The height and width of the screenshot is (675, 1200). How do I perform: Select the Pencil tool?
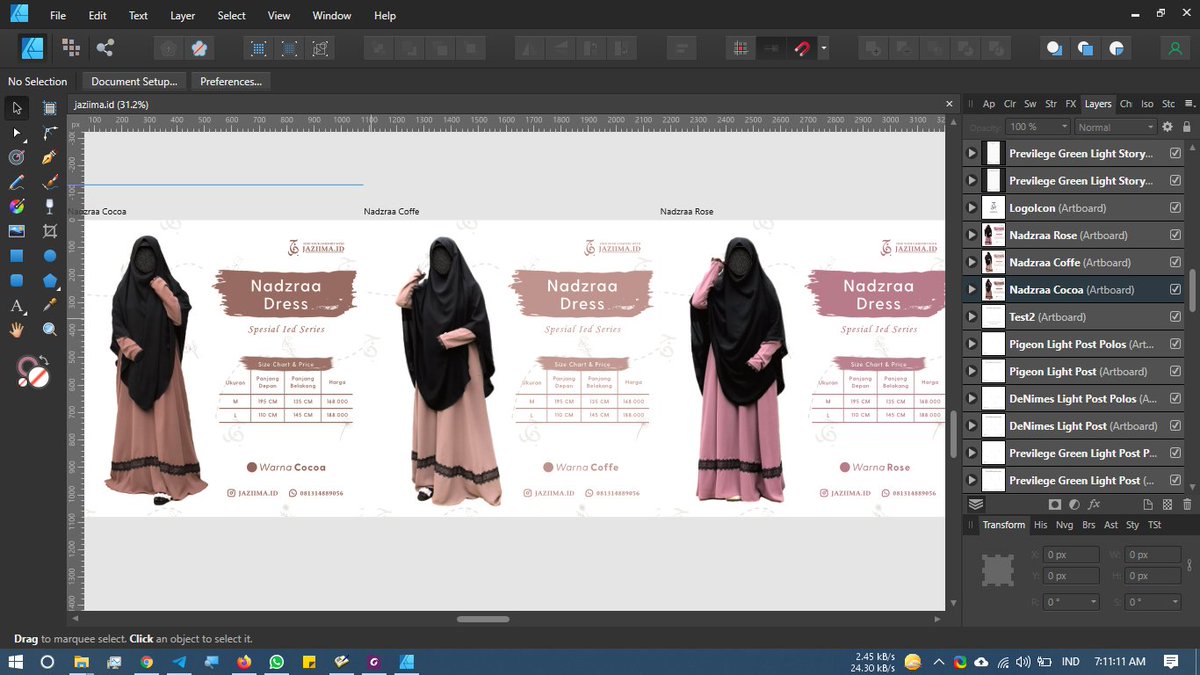[x=17, y=182]
